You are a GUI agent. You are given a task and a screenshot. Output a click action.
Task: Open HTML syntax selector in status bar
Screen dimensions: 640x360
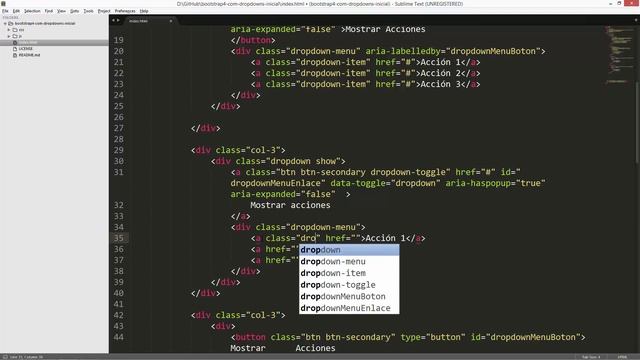[x=622, y=357]
